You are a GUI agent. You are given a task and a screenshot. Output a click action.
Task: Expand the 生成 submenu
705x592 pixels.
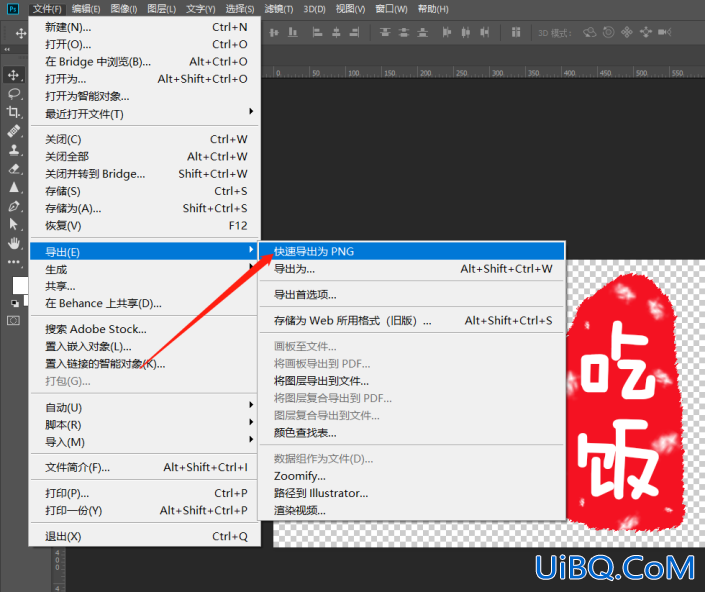[145, 269]
